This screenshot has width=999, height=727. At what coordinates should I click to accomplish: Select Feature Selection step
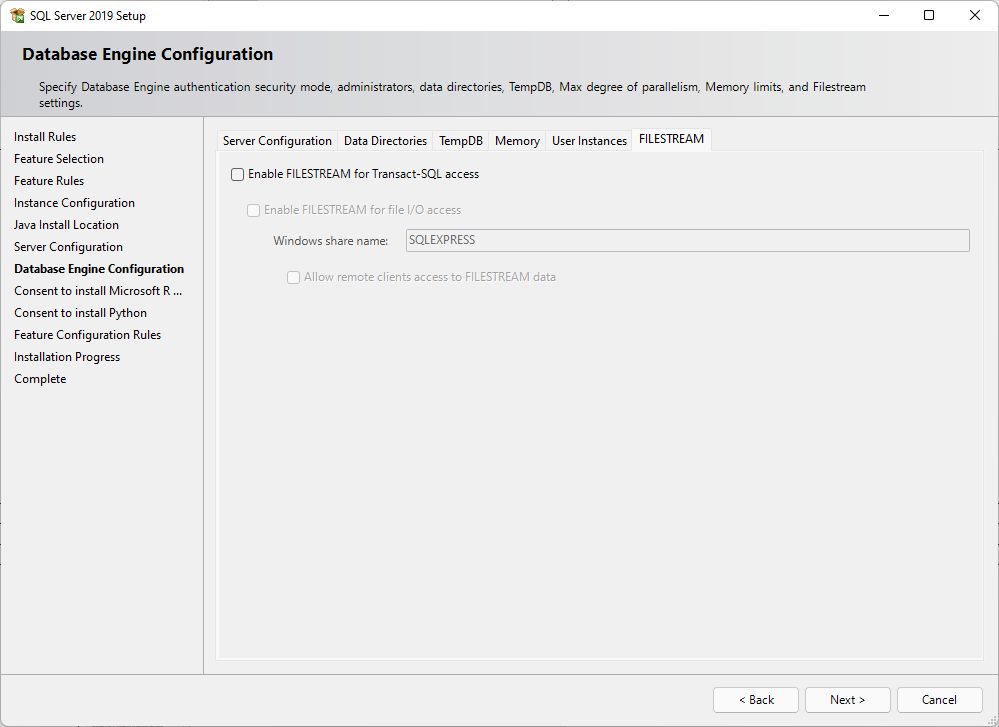[x=59, y=159]
